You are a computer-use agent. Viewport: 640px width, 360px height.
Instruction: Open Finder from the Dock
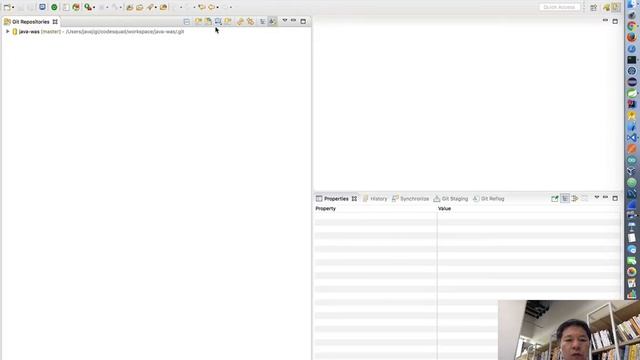coord(632,4)
